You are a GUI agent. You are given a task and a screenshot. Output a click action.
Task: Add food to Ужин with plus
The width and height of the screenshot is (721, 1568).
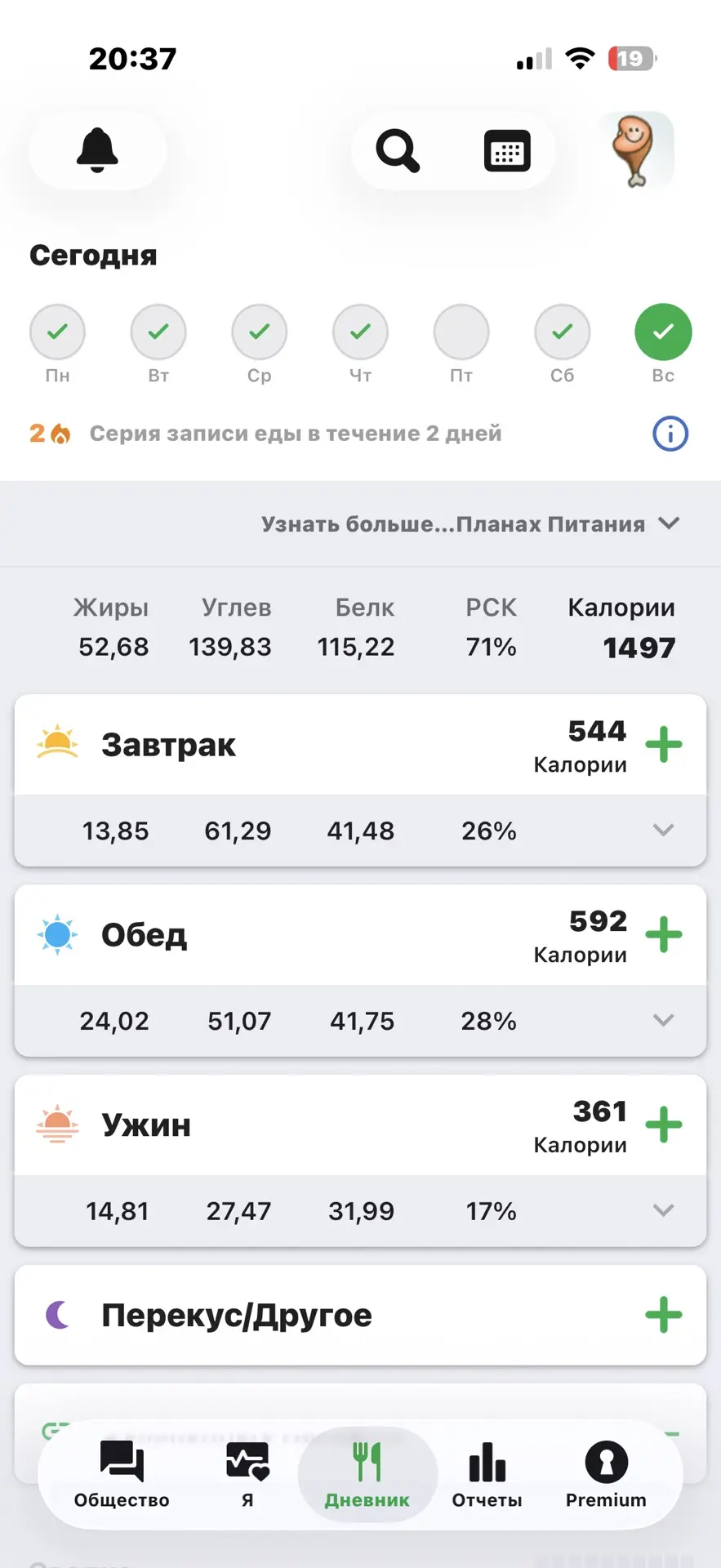(664, 1125)
